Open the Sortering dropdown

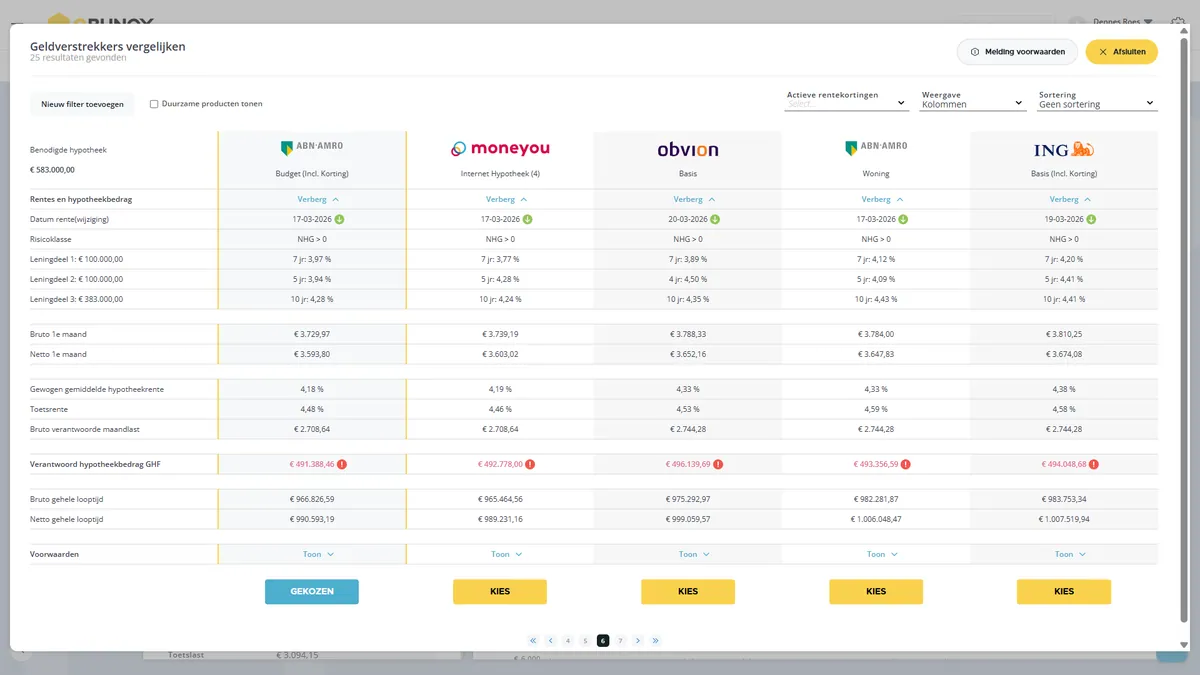pos(1097,103)
